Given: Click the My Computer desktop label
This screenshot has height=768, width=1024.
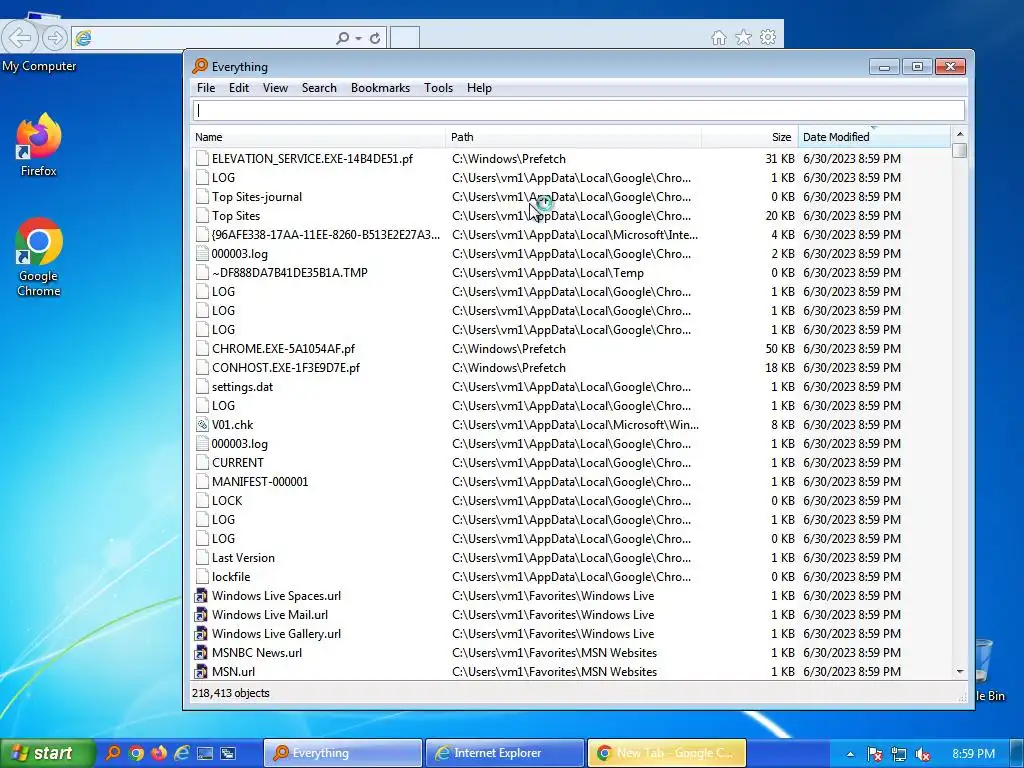Looking at the screenshot, I should 39,66.
